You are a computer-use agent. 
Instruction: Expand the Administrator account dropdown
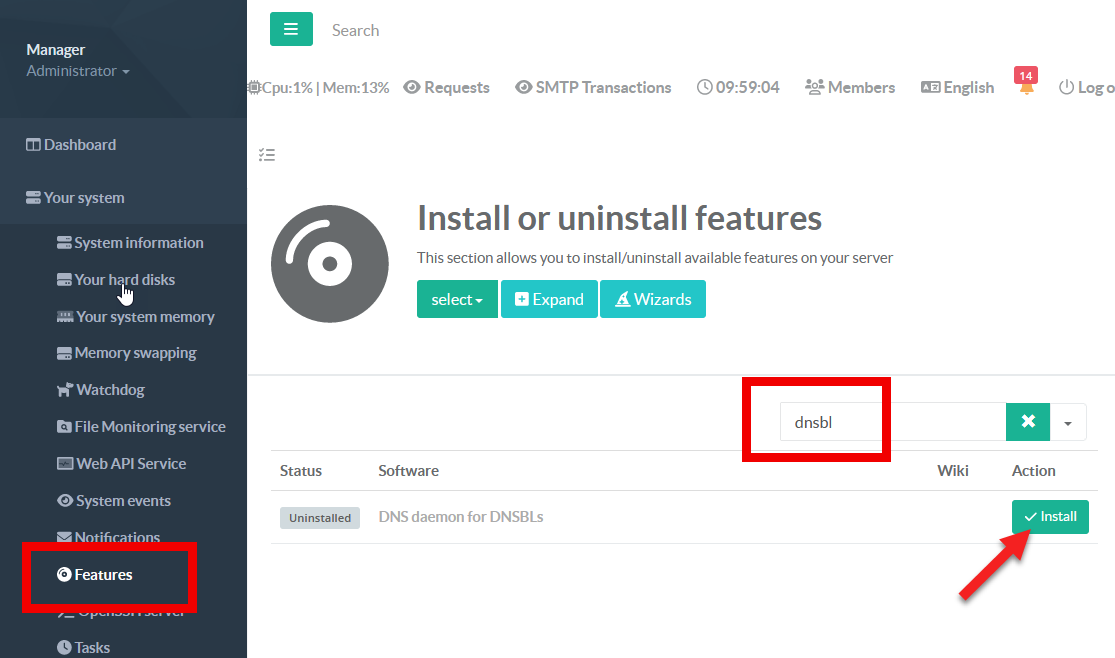(x=78, y=72)
